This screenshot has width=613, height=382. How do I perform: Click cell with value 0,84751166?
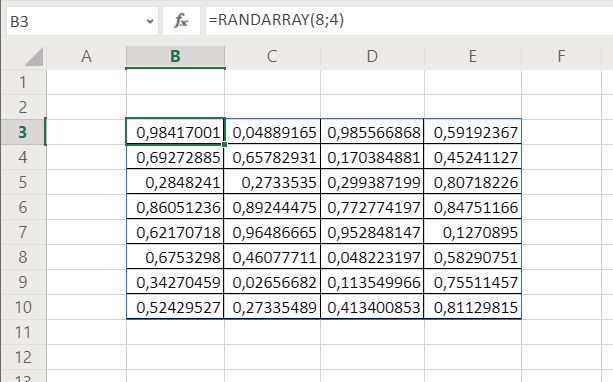click(x=473, y=207)
